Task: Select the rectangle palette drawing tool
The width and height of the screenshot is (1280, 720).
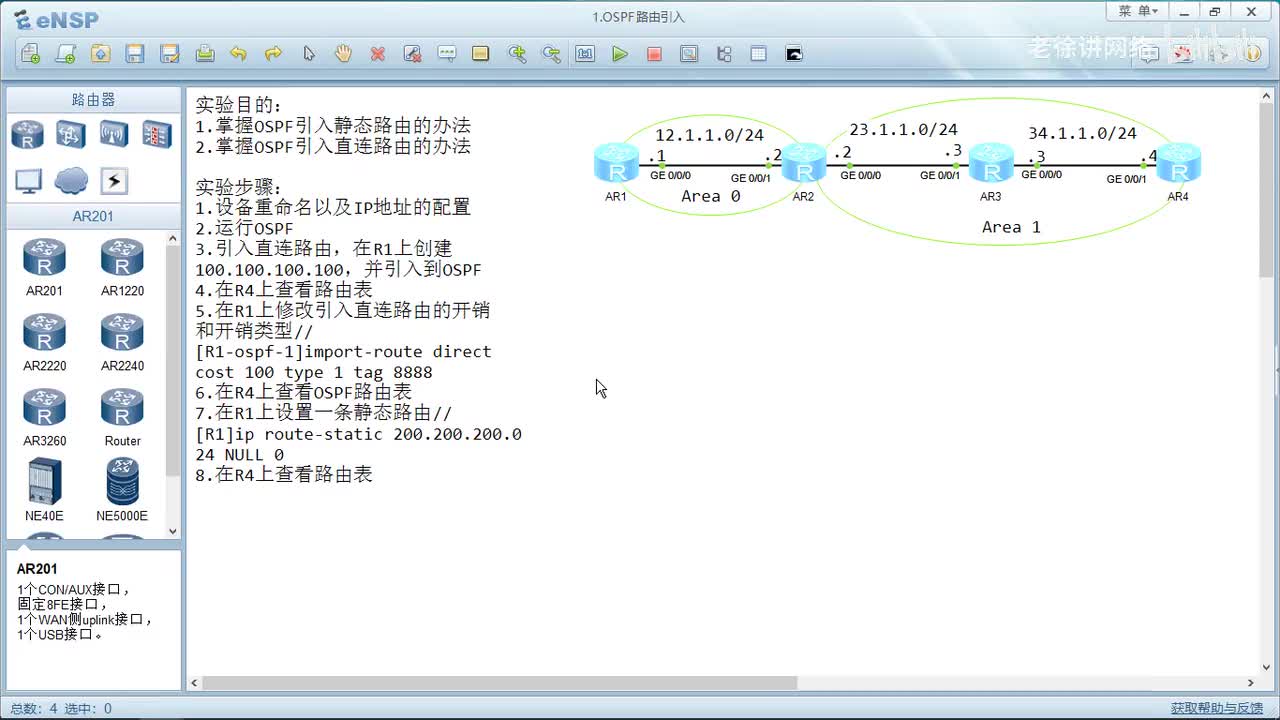Action: coord(481,54)
